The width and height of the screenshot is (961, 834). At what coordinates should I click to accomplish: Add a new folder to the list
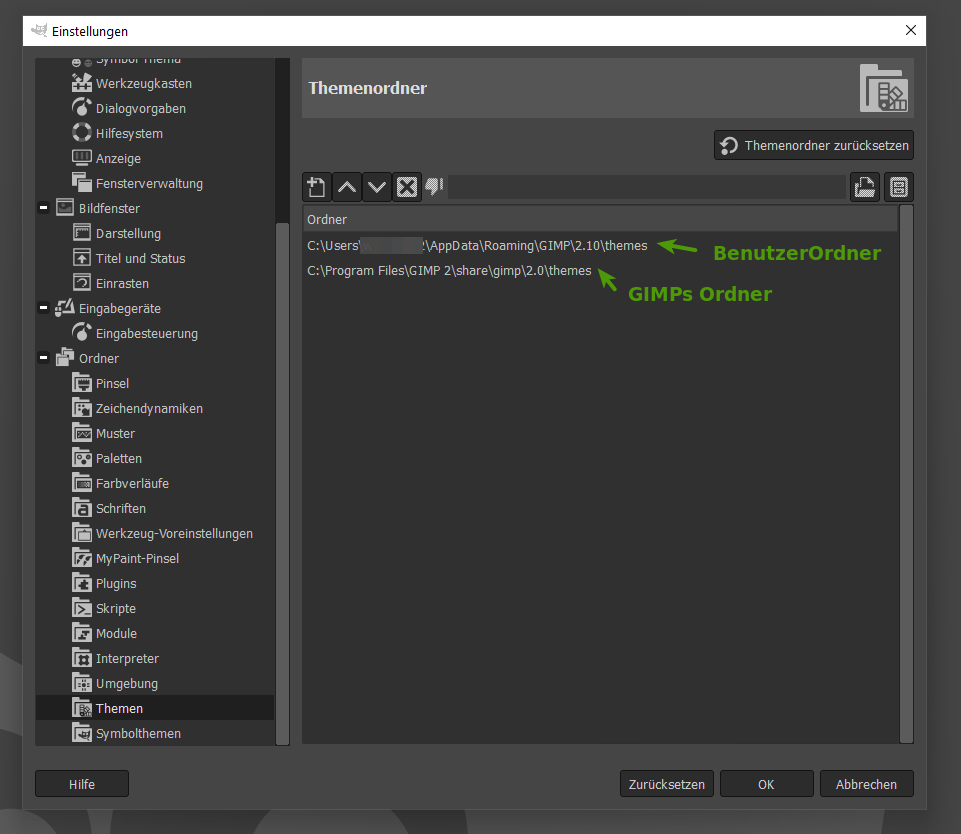point(317,187)
